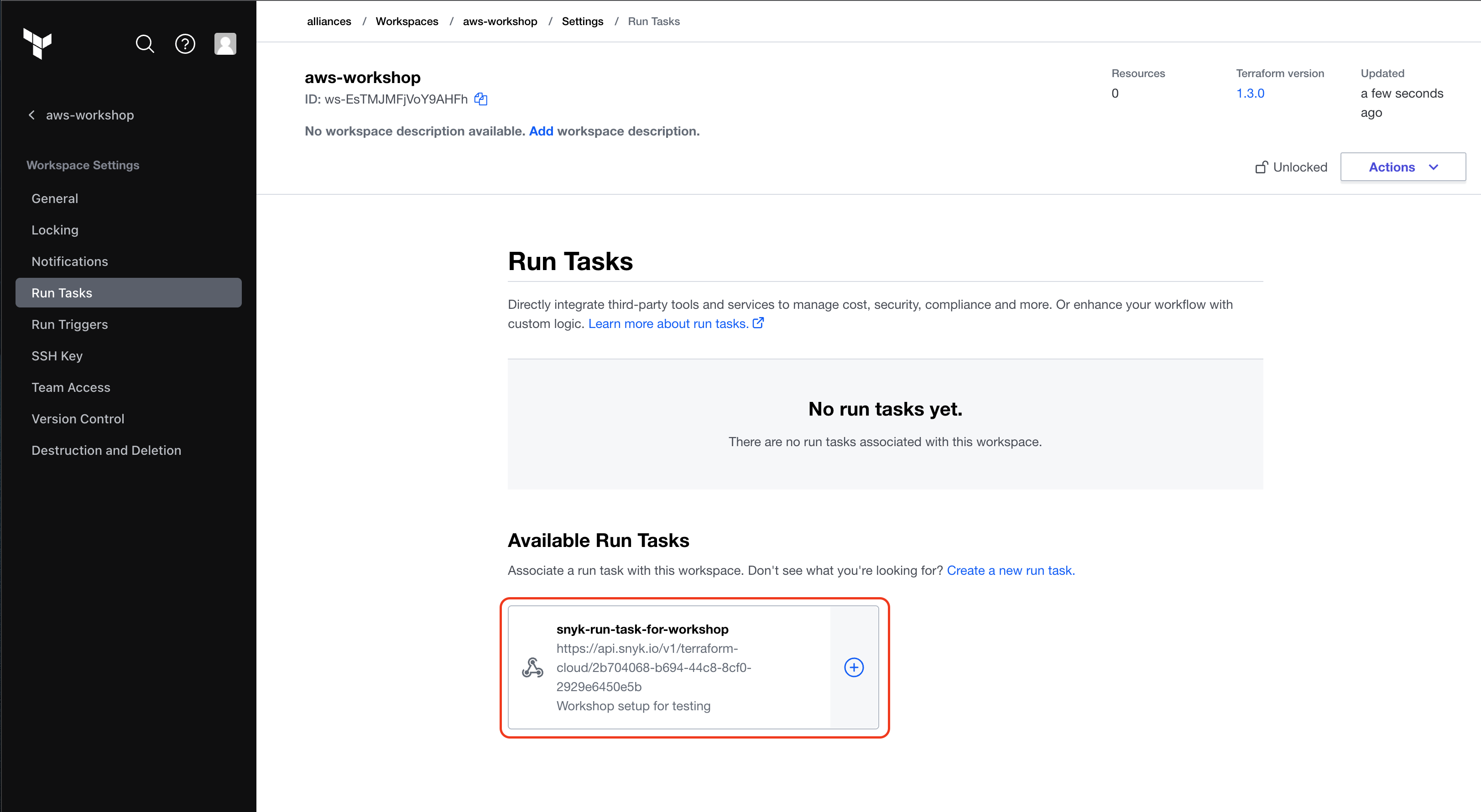
Task: Open the user profile avatar
Action: tap(225, 44)
